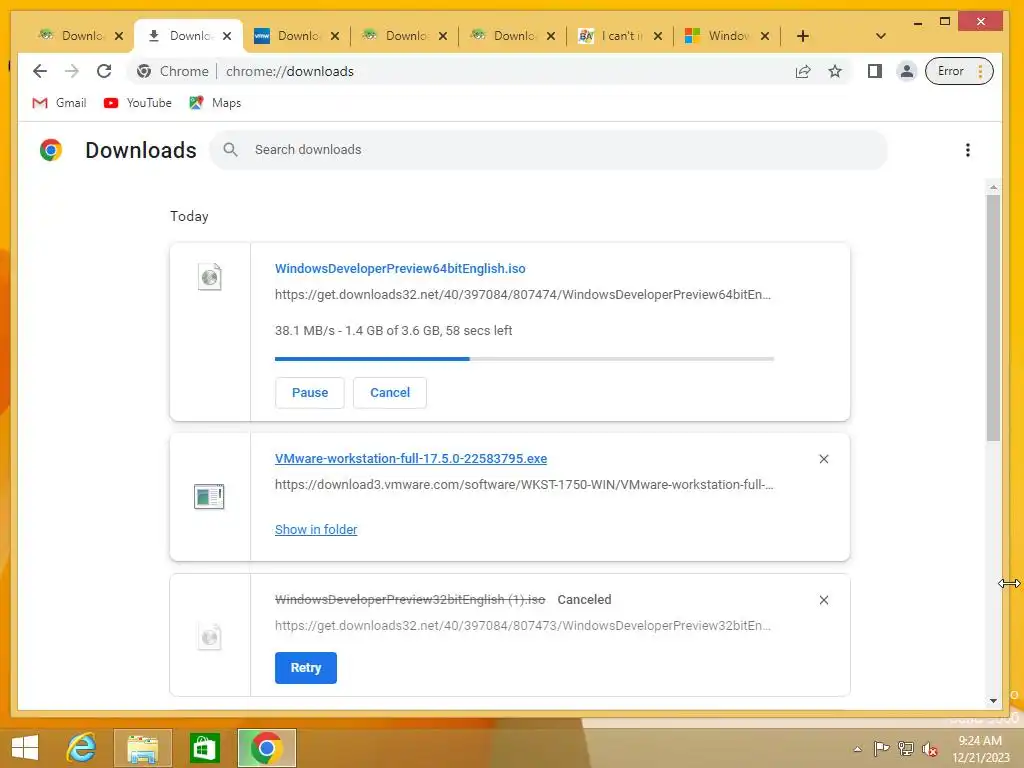Click the VMware source URL text

click(x=524, y=485)
